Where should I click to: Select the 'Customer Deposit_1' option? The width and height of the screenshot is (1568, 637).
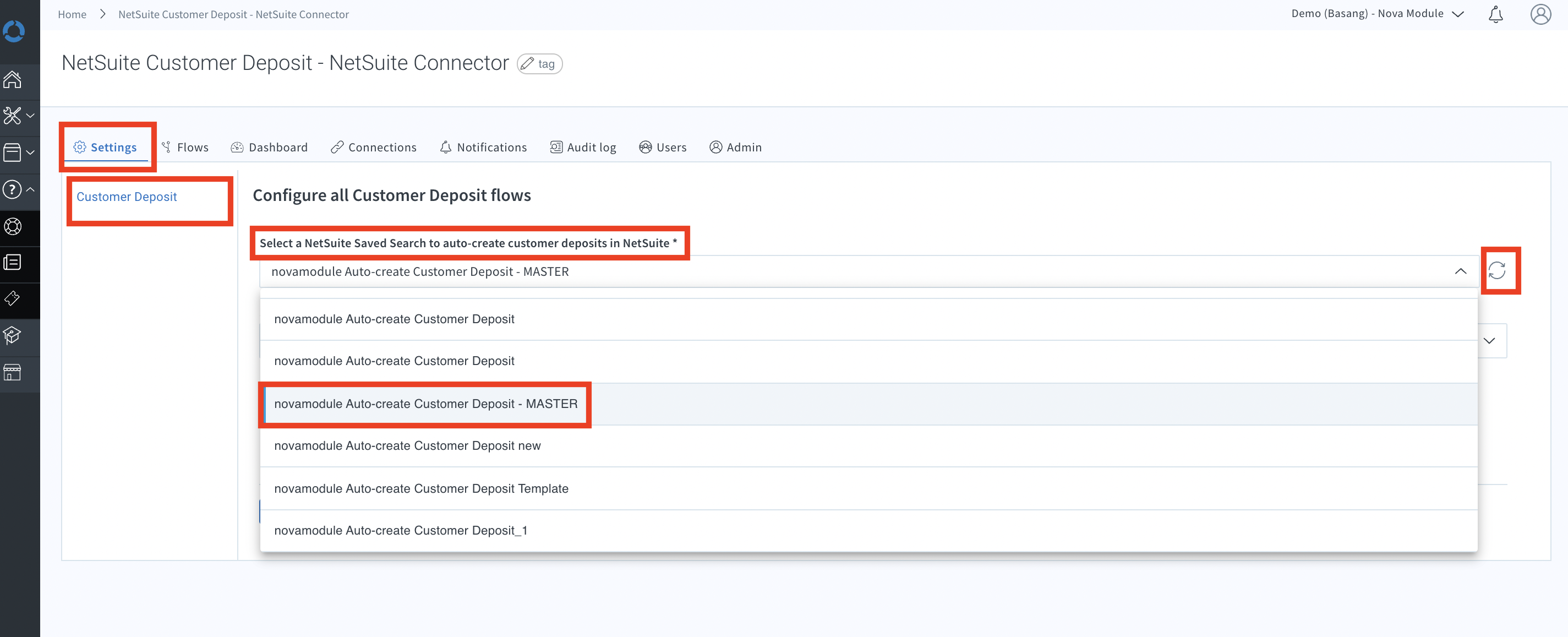(x=868, y=530)
